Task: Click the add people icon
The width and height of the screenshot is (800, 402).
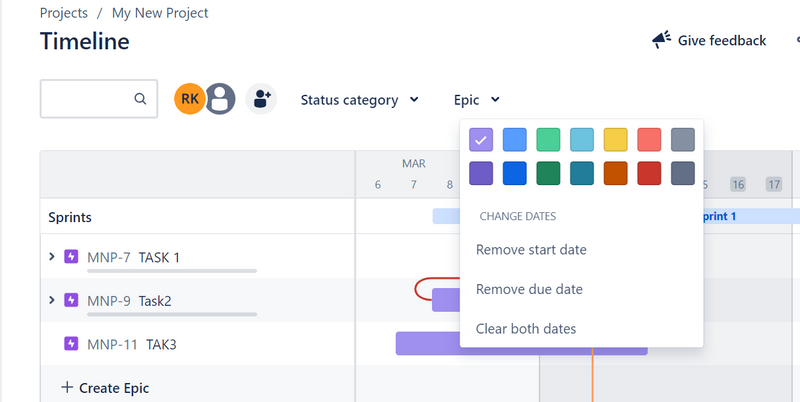Action: [261, 99]
